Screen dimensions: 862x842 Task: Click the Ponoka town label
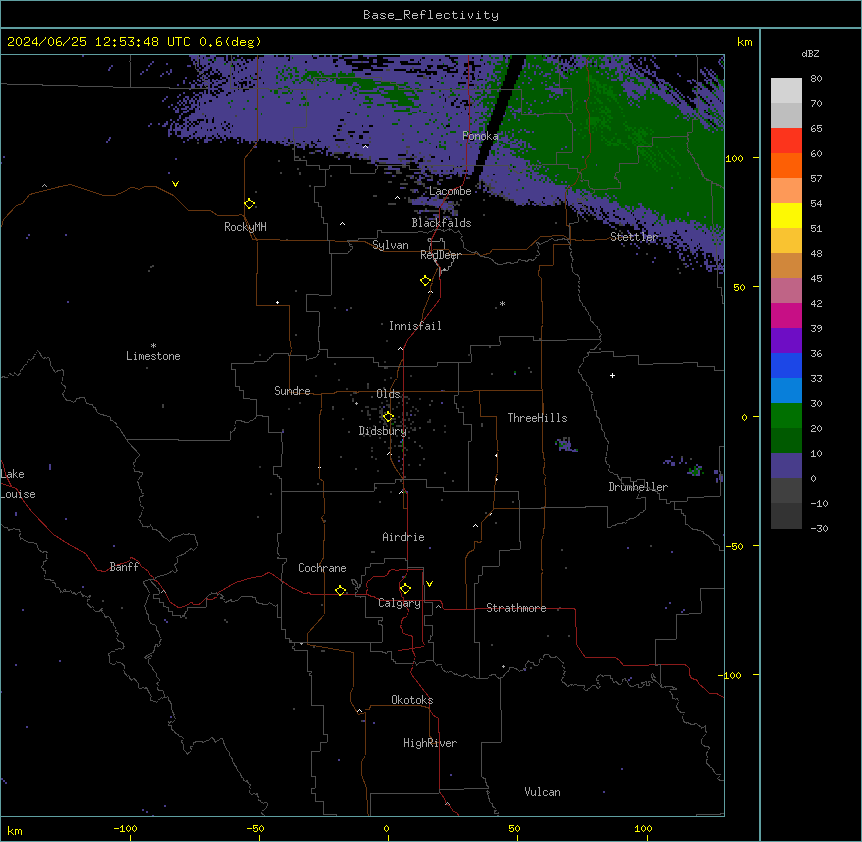coord(480,136)
